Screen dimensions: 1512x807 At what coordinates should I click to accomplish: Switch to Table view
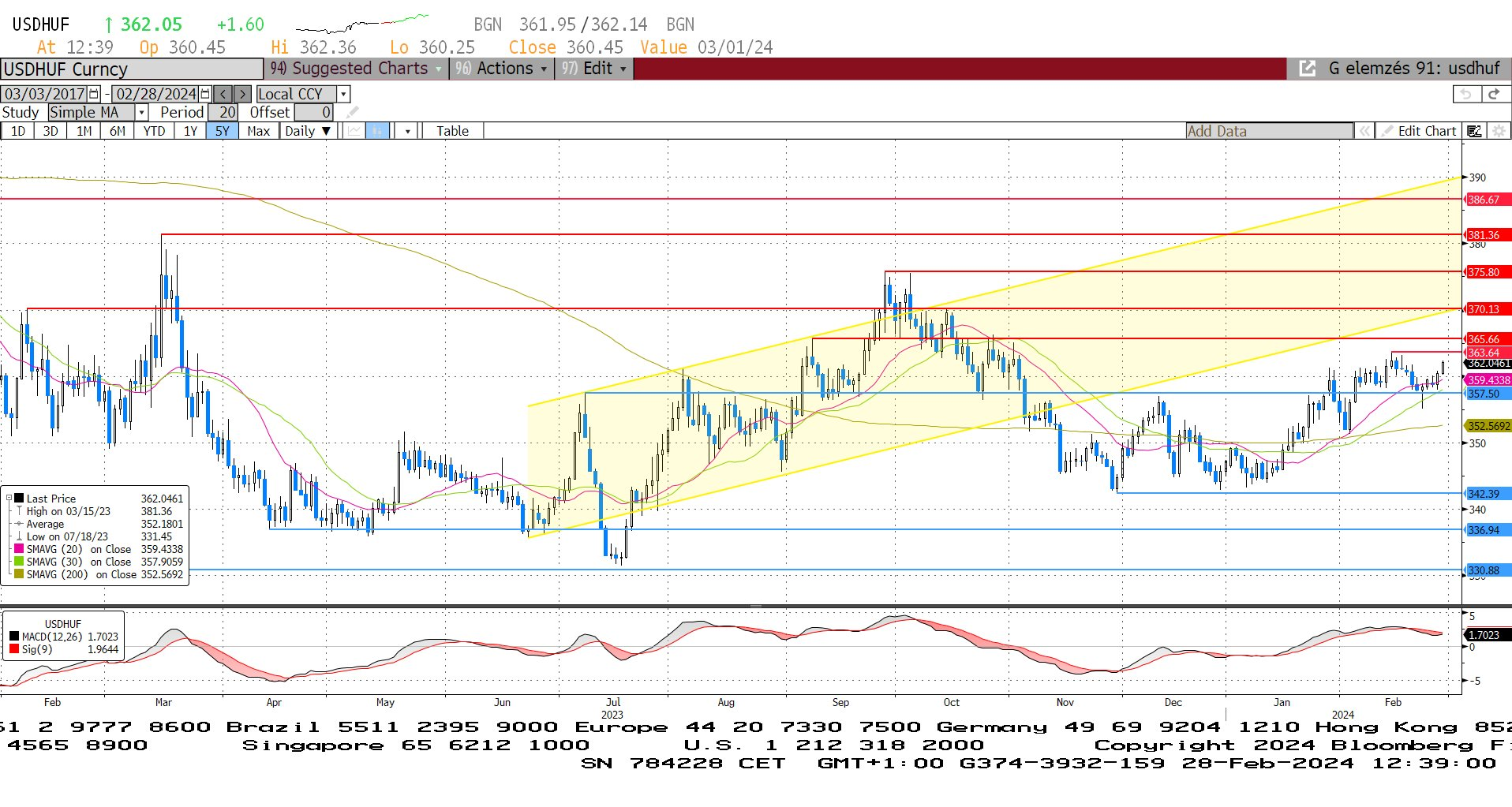(x=452, y=131)
